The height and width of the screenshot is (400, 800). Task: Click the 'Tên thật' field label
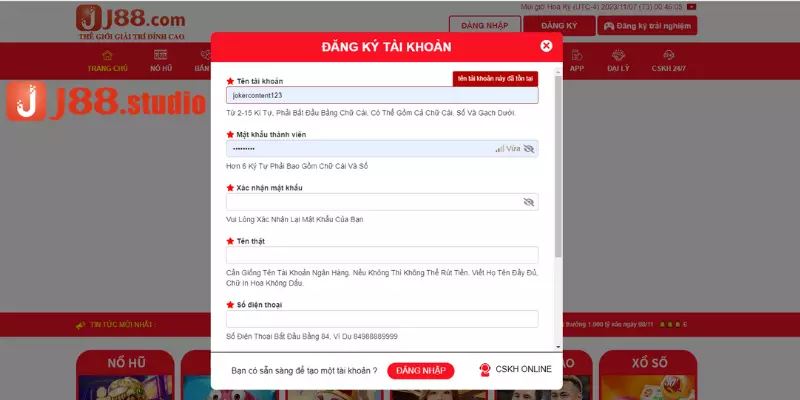pyautogui.click(x=251, y=241)
